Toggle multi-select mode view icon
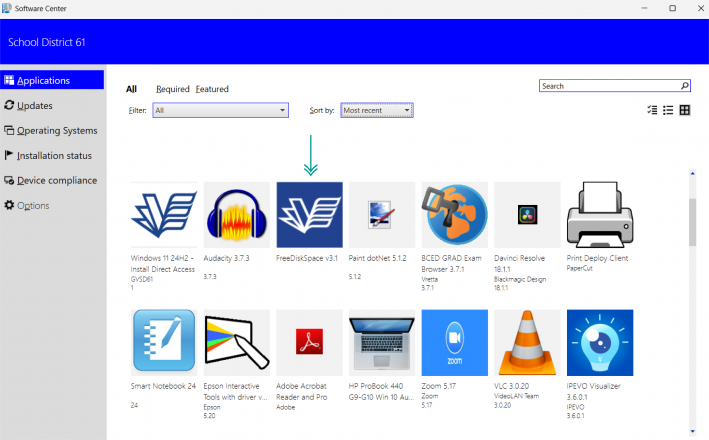Image resolution: width=709 pixels, height=440 pixels. tap(652, 110)
